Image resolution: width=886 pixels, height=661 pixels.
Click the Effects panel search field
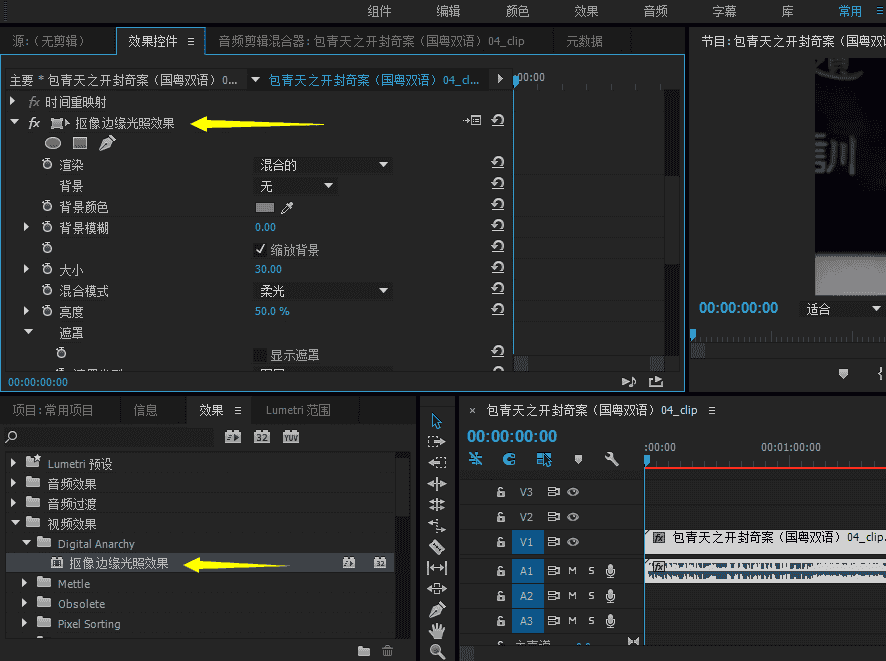click(100, 438)
